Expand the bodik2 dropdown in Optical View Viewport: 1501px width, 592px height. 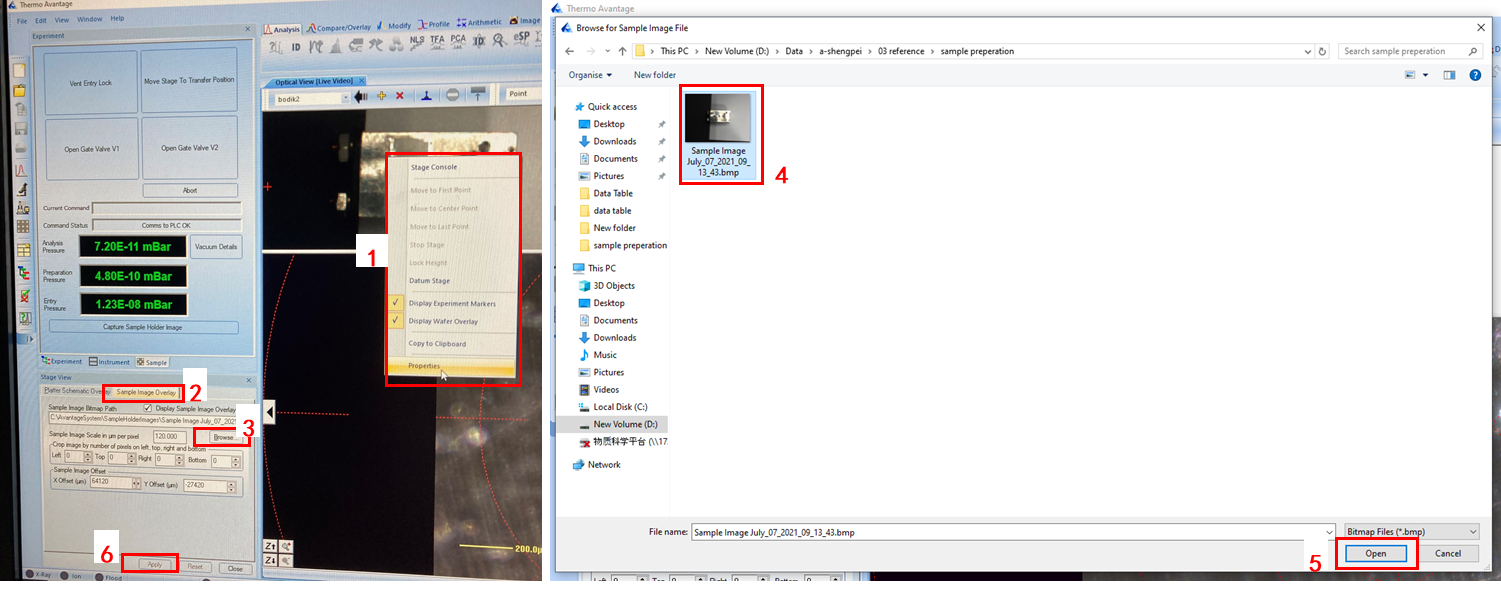tap(344, 97)
